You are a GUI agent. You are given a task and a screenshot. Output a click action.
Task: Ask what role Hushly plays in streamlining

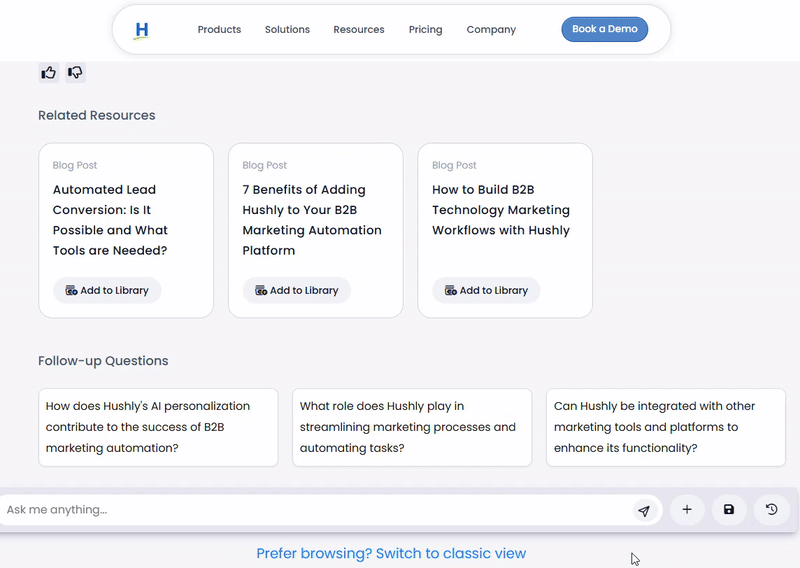(x=412, y=427)
